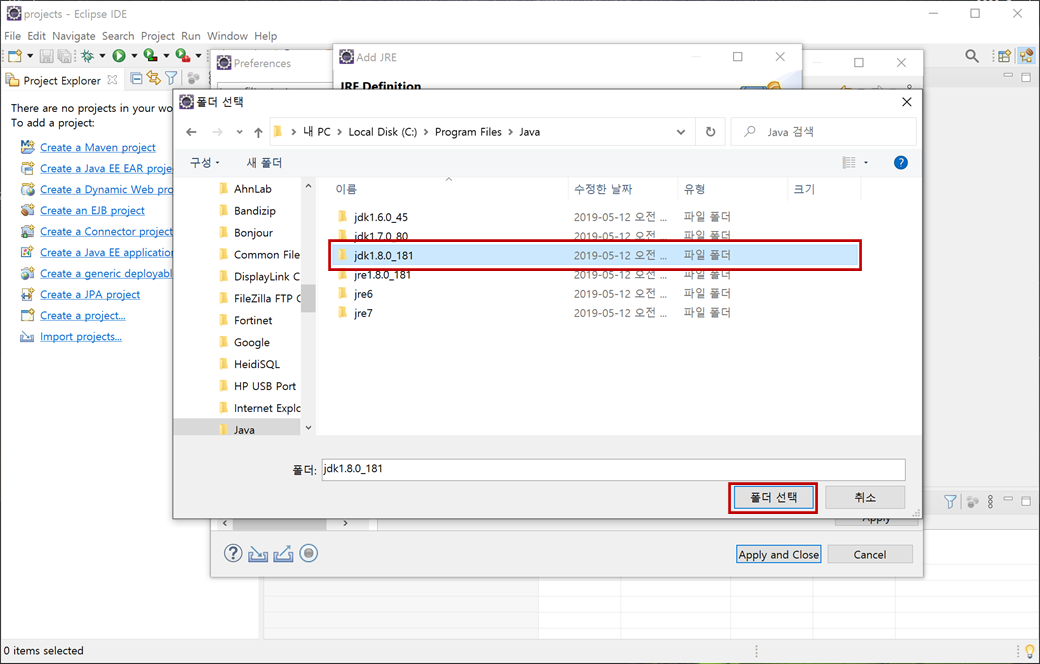Expand the address bar history dropdown
This screenshot has height=664, width=1040.
pyautogui.click(x=681, y=132)
